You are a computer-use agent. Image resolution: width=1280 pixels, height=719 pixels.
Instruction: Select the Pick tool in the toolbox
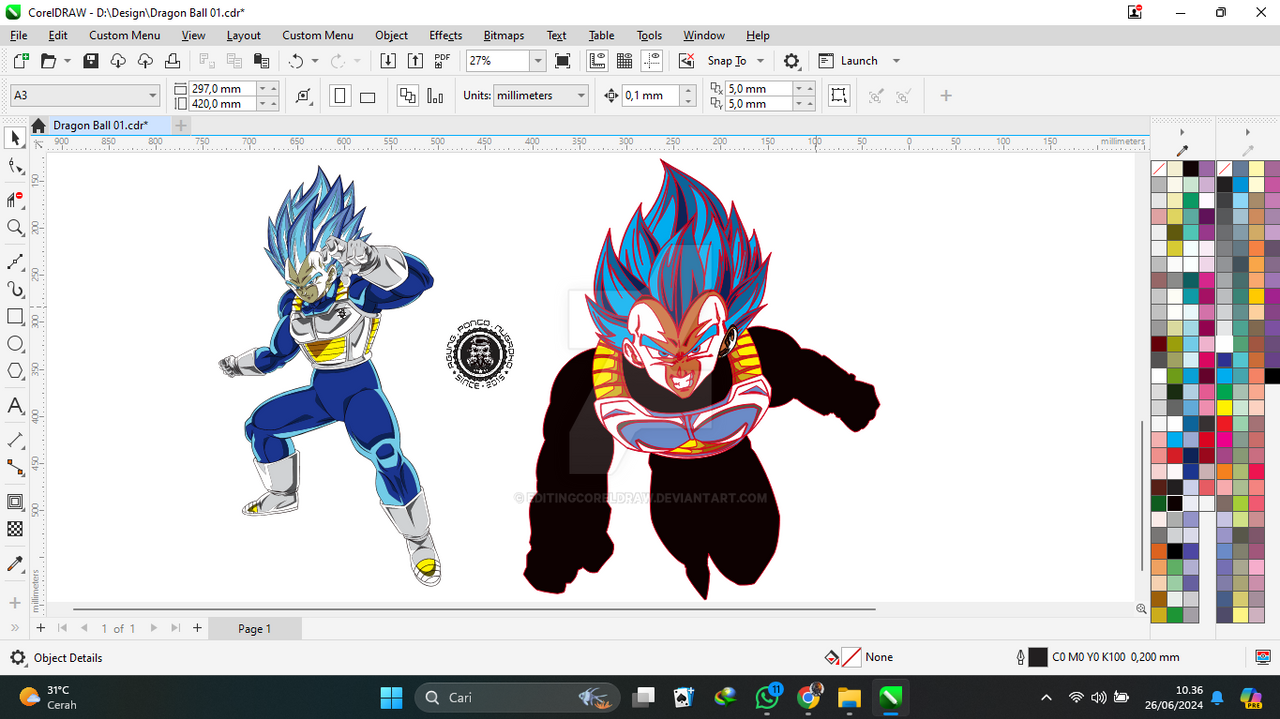(x=15, y=138)
